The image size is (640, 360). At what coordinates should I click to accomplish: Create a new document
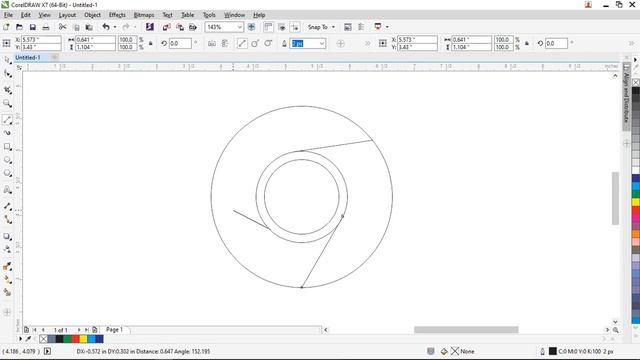tap(6, 27)
